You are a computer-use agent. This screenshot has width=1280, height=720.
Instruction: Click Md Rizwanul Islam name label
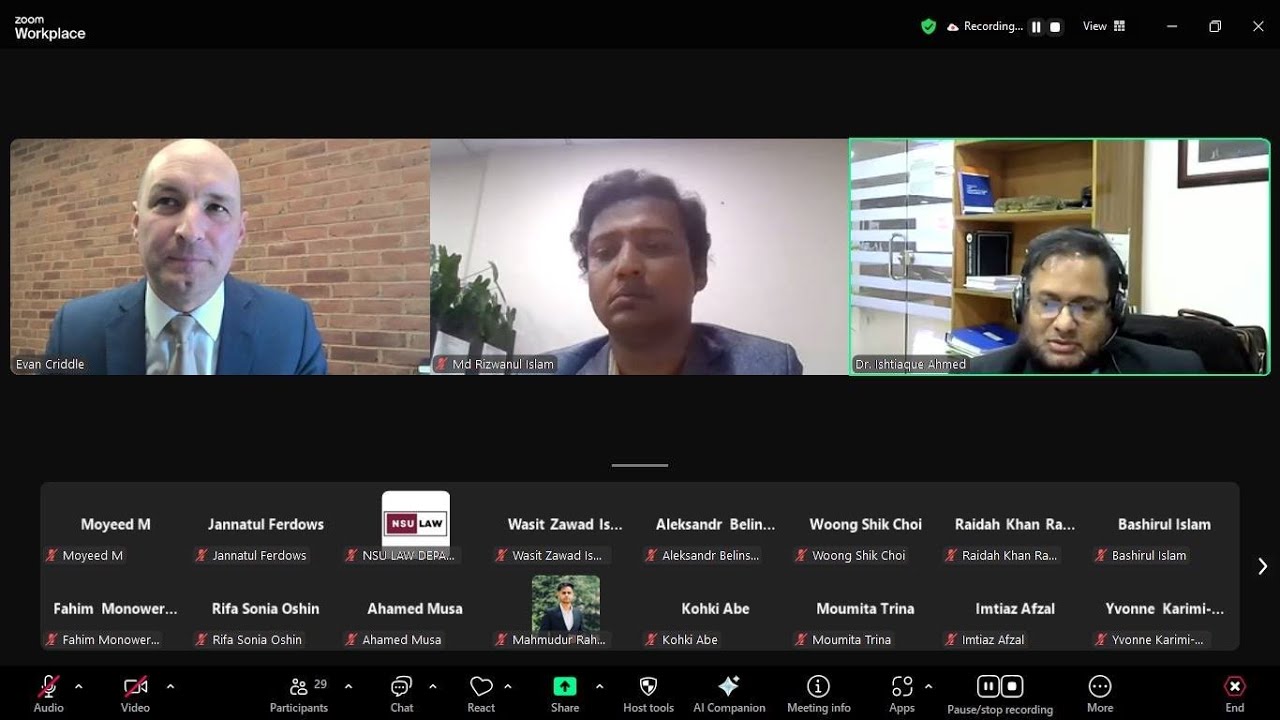pos(503,364)
